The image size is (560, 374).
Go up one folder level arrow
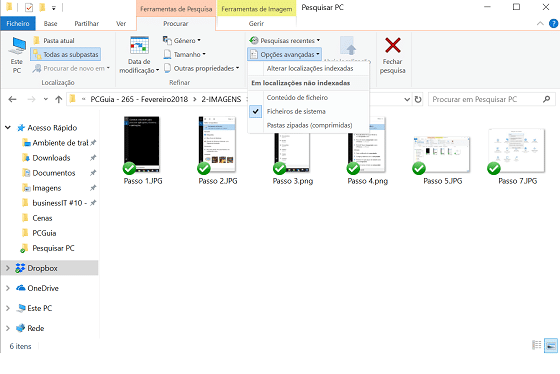click(x=59, y=99)
